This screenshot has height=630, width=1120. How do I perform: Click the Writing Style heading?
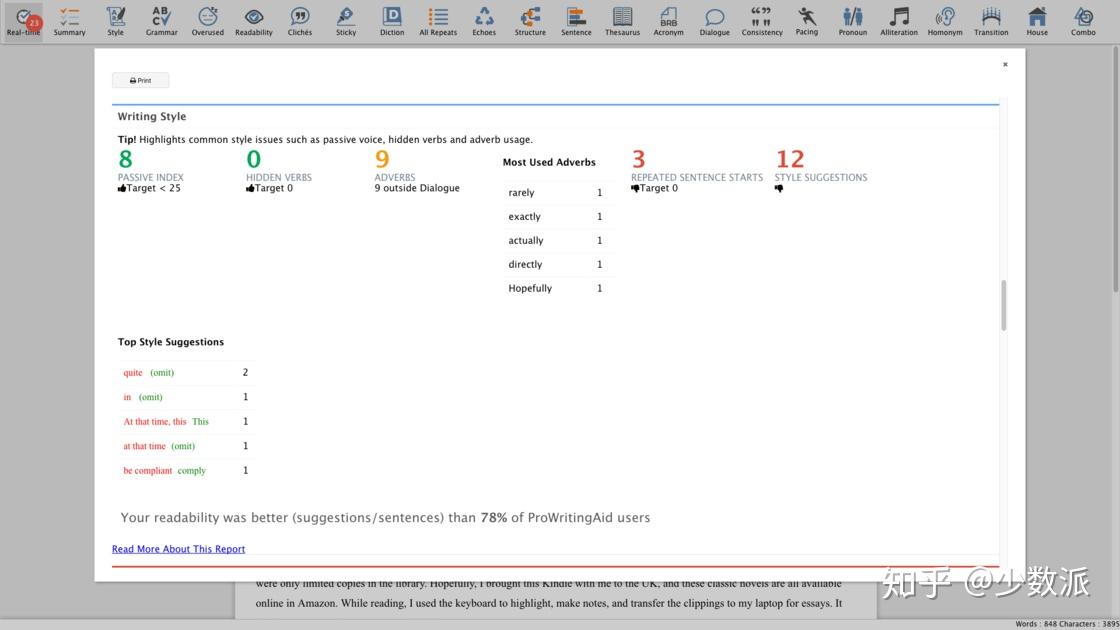tap(151, 116)
